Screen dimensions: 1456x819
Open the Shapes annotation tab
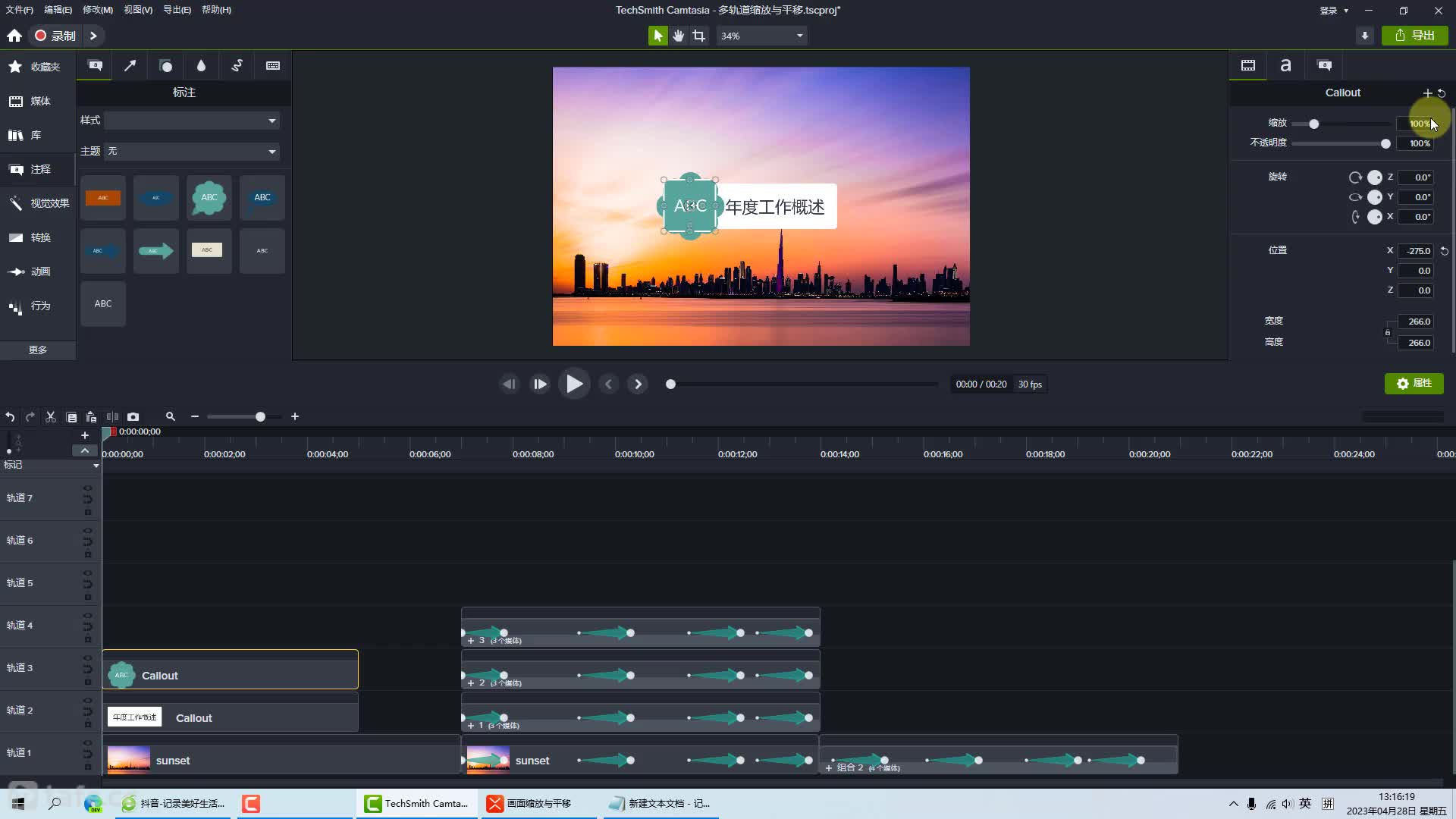[165, 66]
